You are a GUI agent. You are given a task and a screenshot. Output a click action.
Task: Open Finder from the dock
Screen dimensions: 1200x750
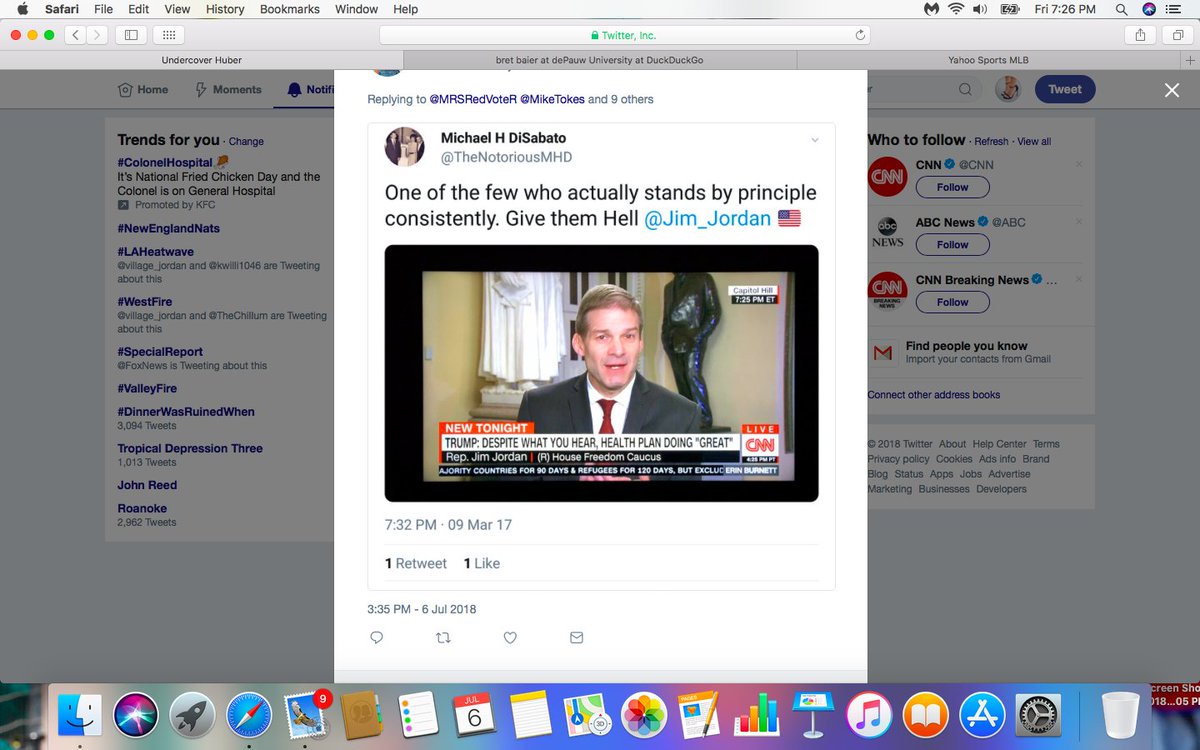click(79, 715)
